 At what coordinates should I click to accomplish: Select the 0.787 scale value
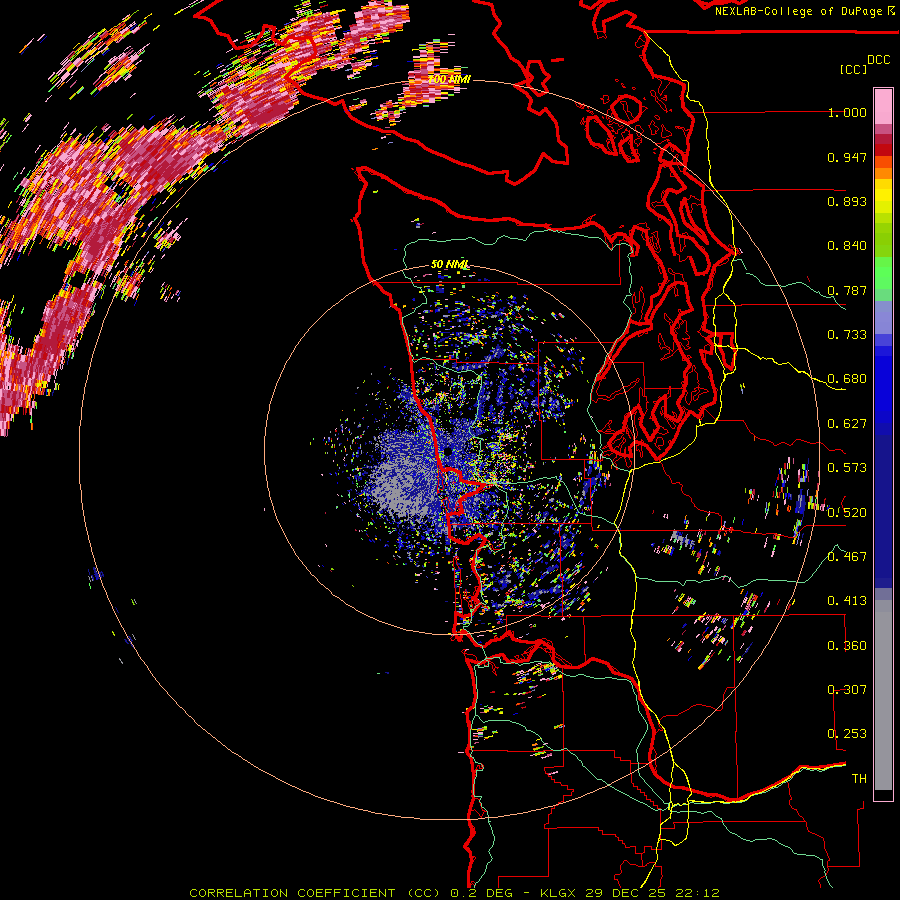pos(847,290)
